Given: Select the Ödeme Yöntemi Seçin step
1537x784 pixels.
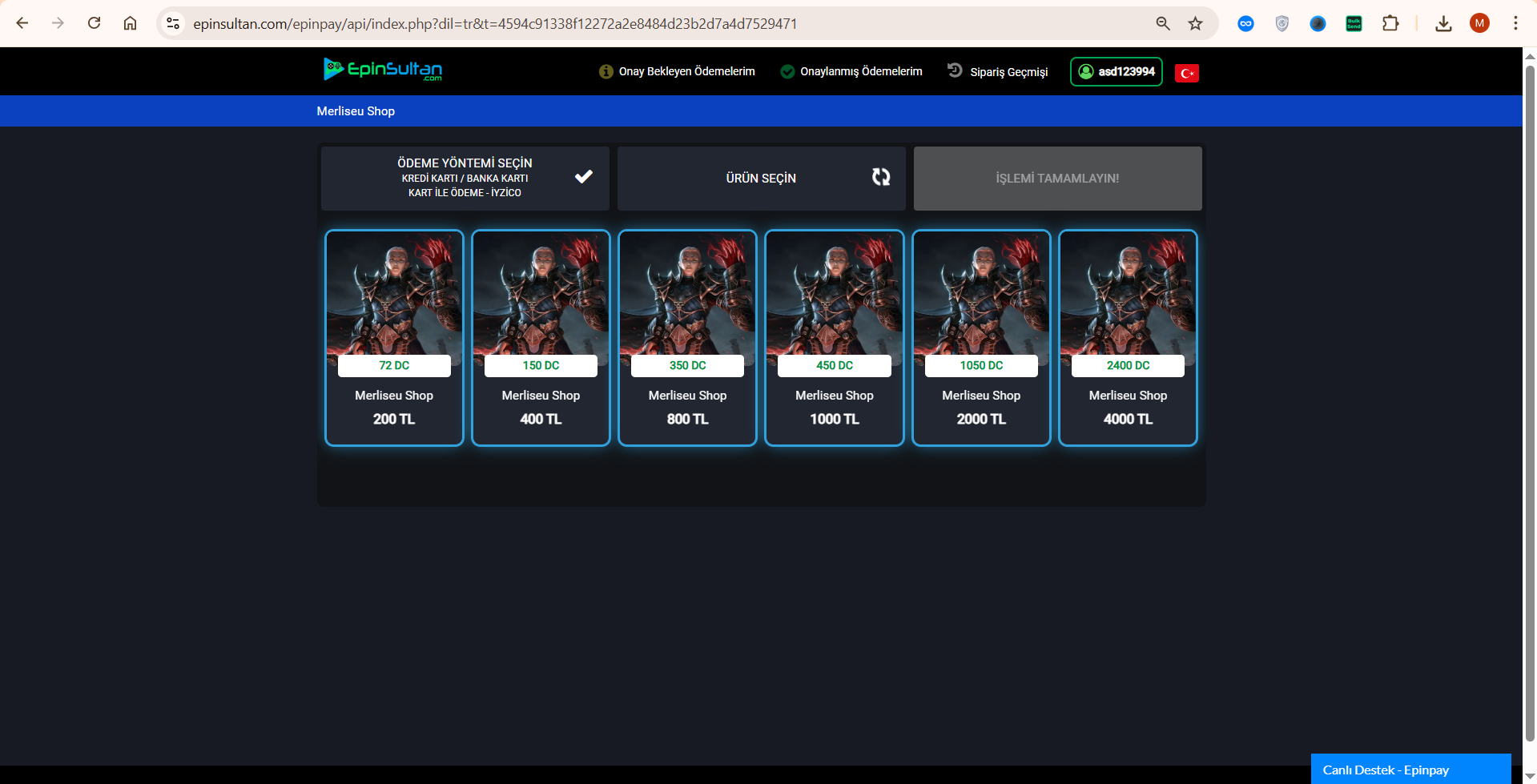Looking at the screenshot, I should [465, 178].
